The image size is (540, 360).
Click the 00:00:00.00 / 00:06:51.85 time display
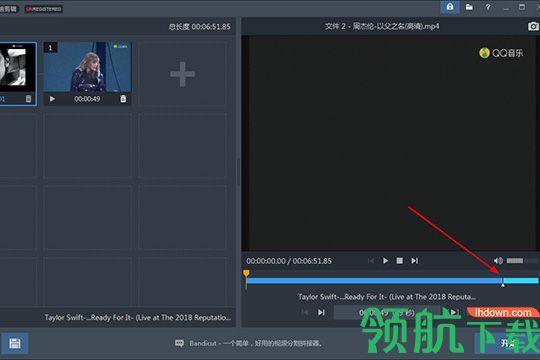pos(289,261)
